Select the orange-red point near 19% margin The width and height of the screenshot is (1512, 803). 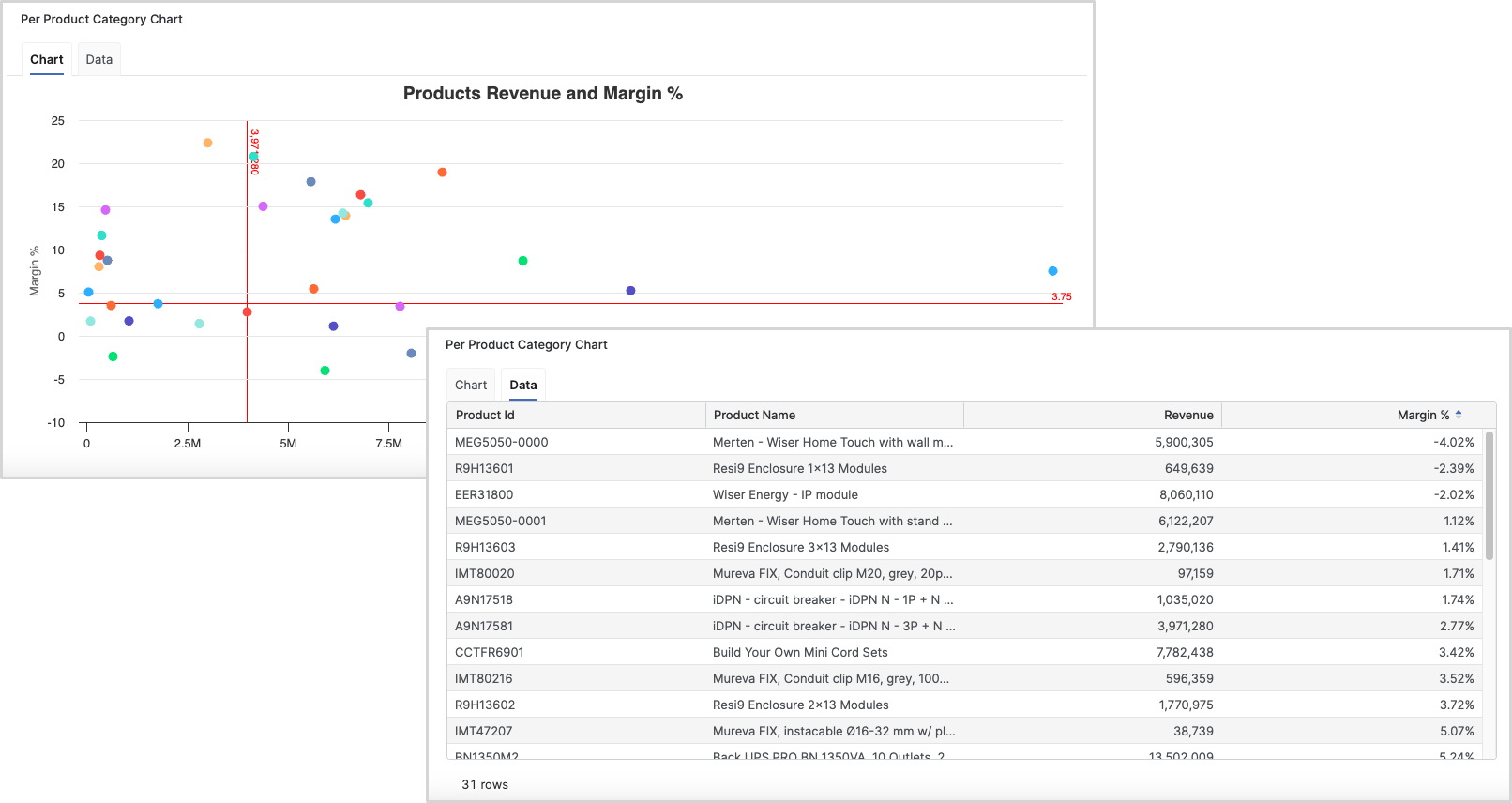(443, 173)
